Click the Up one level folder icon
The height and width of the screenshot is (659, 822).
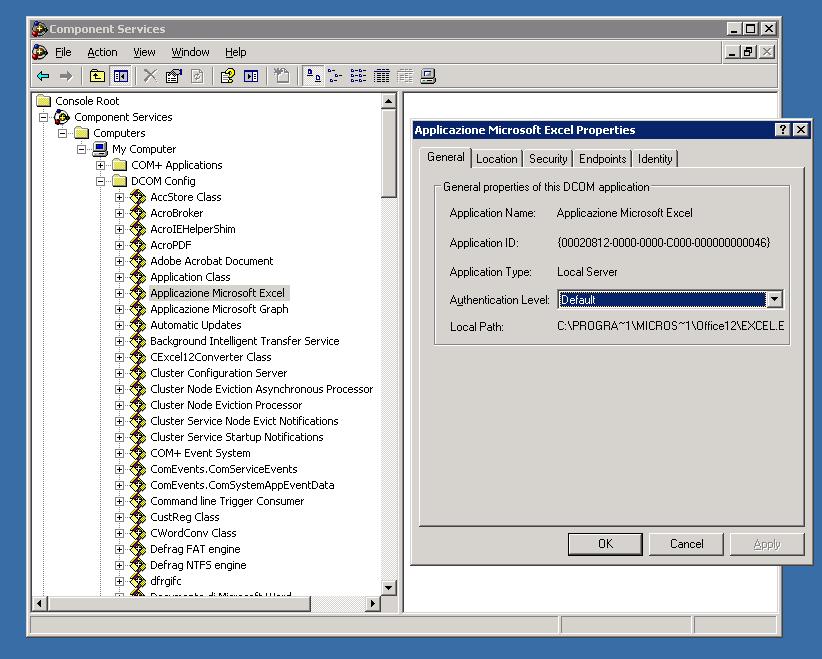click(97, 77)
